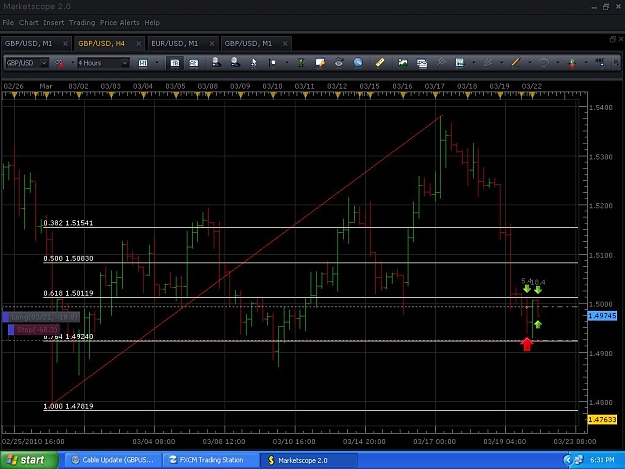Click the 0.618 1.50119 Fibonacci label
This screenshot has width=625, height=469.
68,293
